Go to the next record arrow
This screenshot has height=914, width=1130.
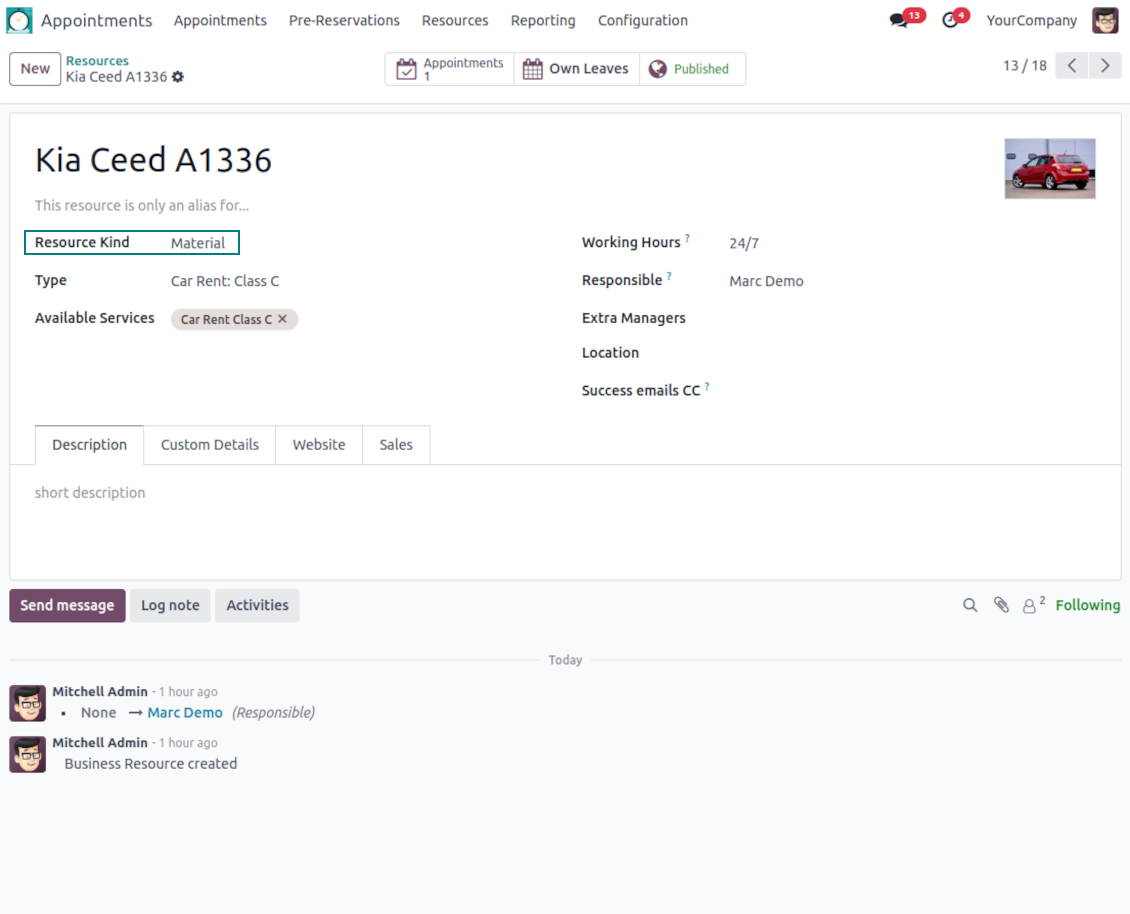[x=1105, y=66]
